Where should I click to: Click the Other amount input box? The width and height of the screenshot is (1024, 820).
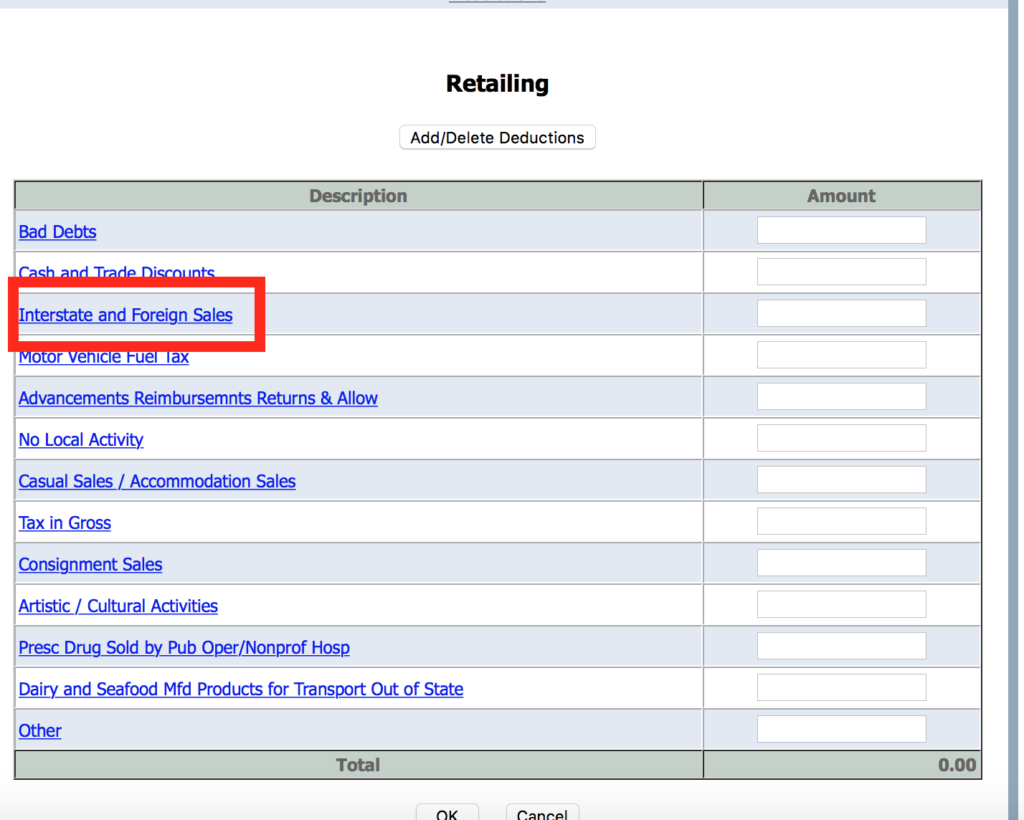pos(841,730)
